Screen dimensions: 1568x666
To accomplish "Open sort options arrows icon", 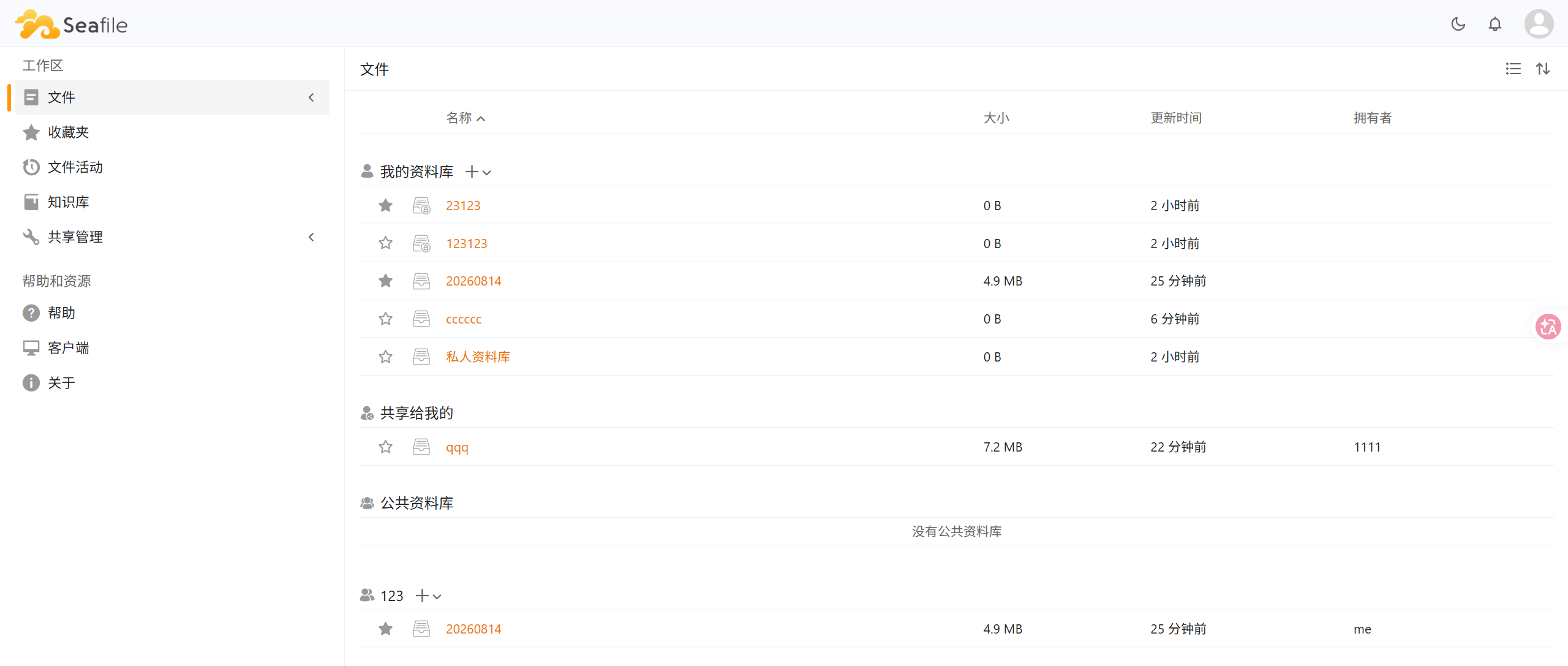I will coord(1543,69).
